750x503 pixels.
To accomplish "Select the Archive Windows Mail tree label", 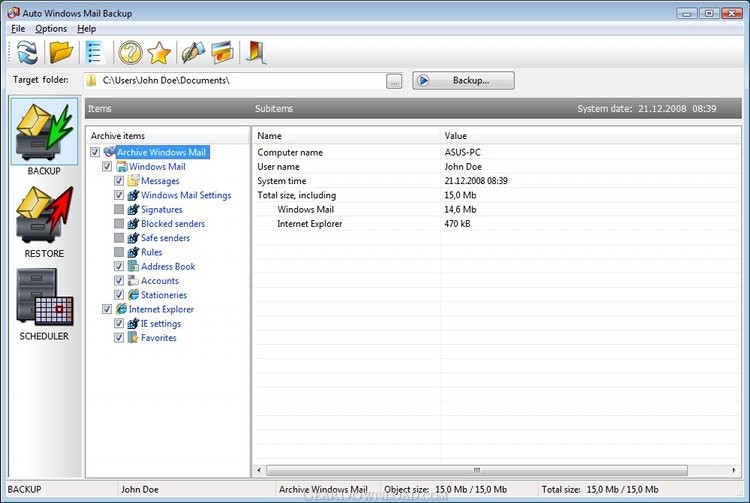I will point(162,152).
